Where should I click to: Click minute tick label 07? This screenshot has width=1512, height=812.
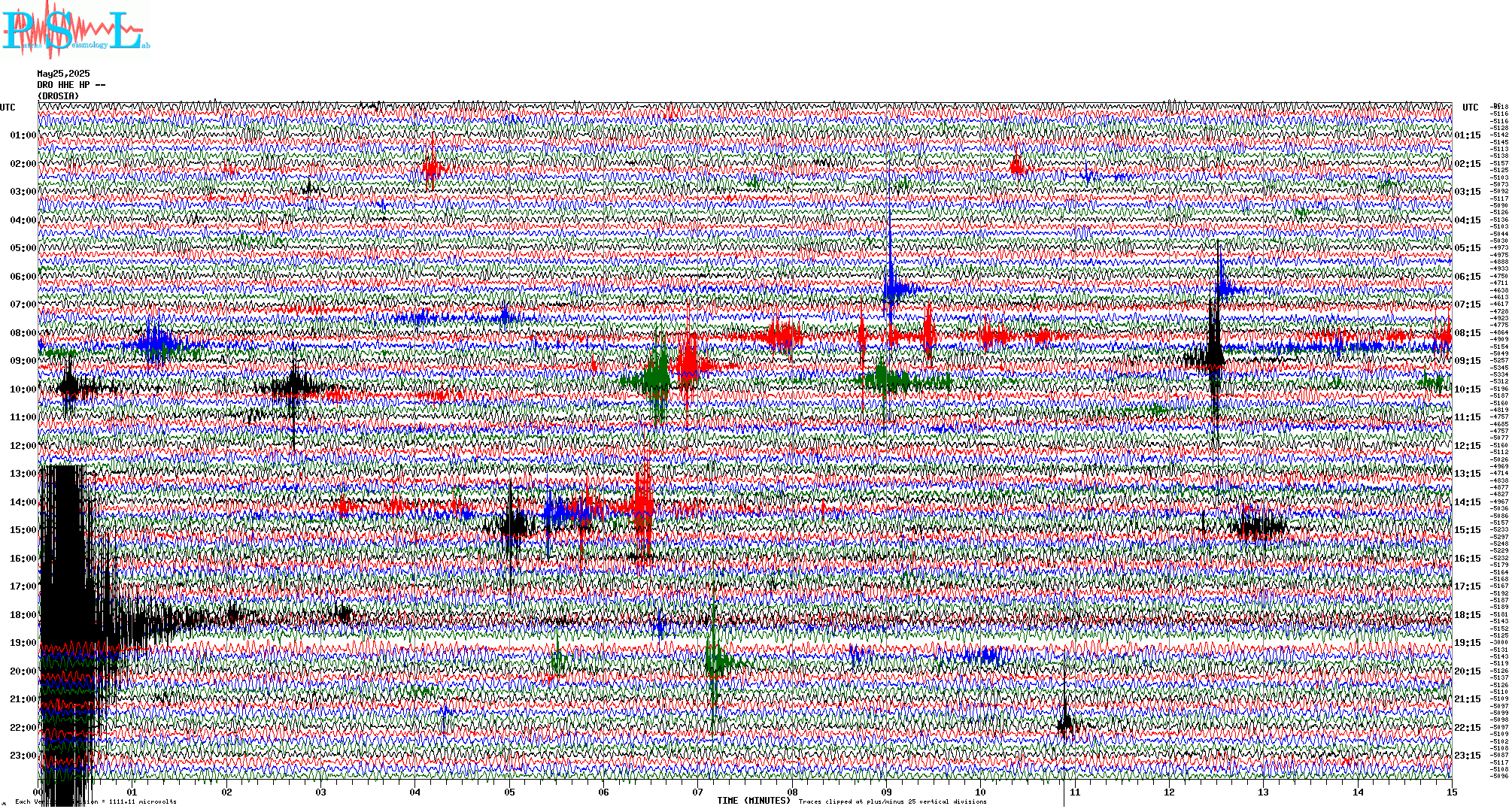pos(698,792)
